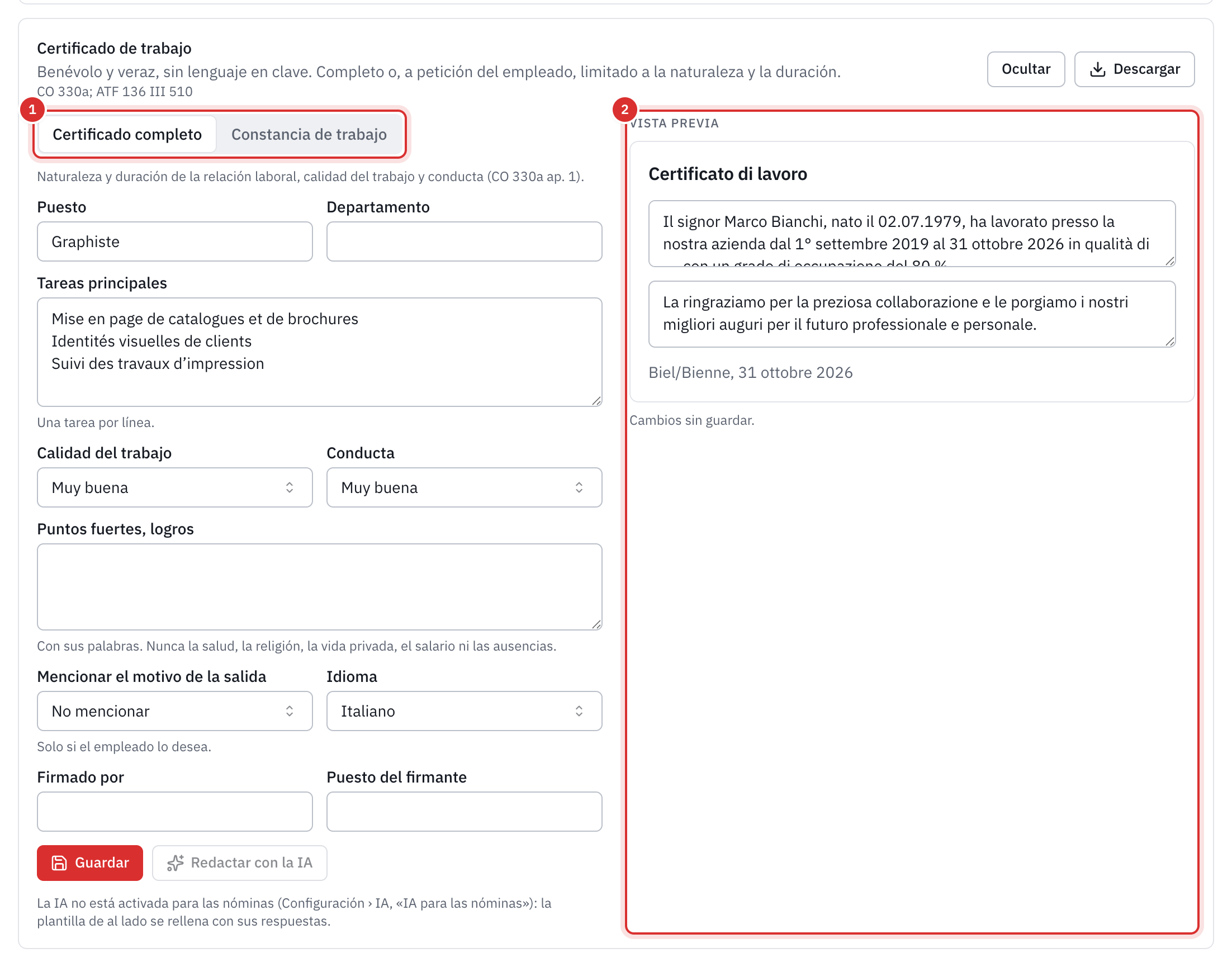This screenshot has height=967, width=1232.
Task: Click the Cambios sin guardar status text
Action: [x=691, y=420]
